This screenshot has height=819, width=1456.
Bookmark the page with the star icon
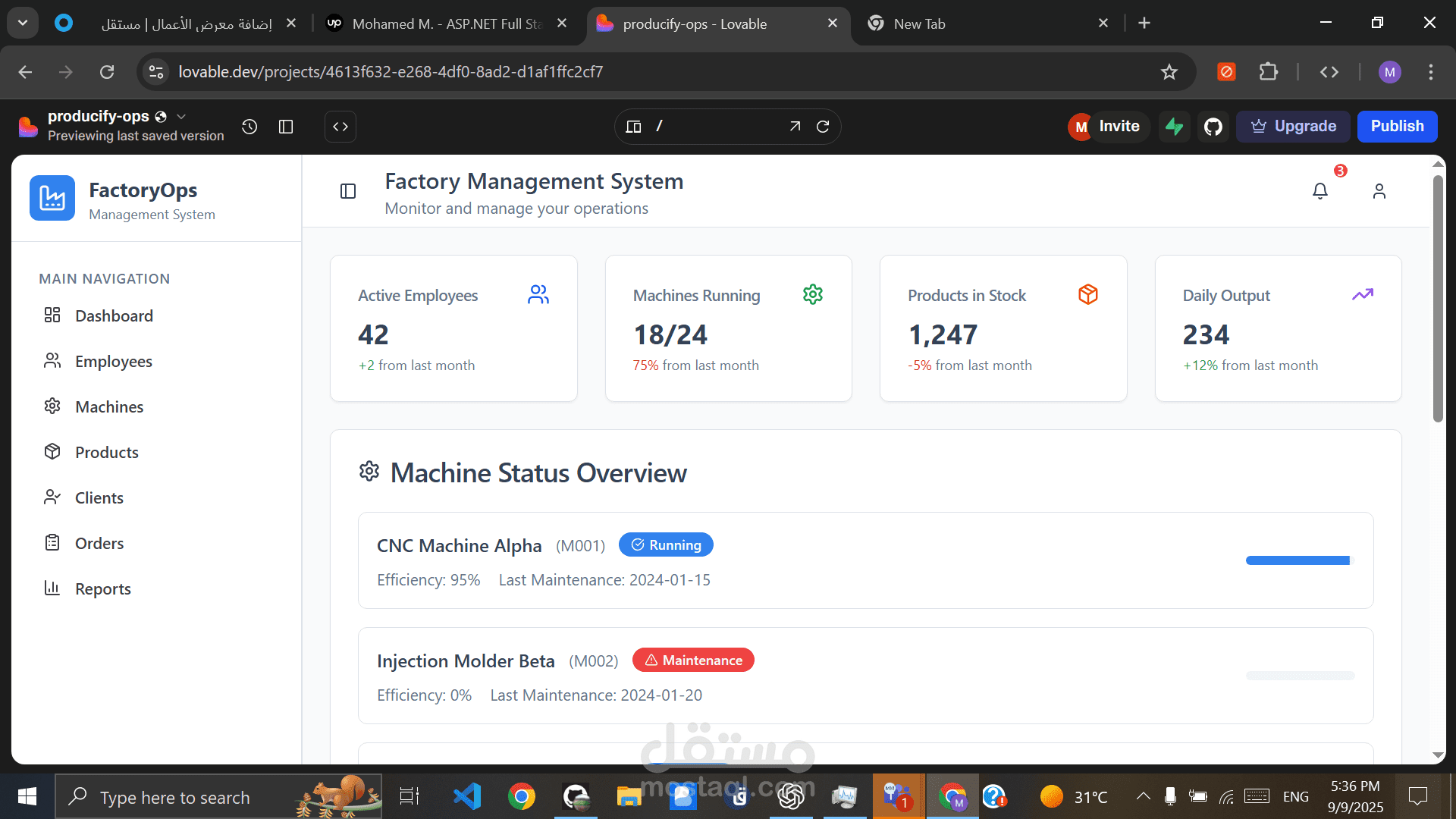[x=1169, y=72]
